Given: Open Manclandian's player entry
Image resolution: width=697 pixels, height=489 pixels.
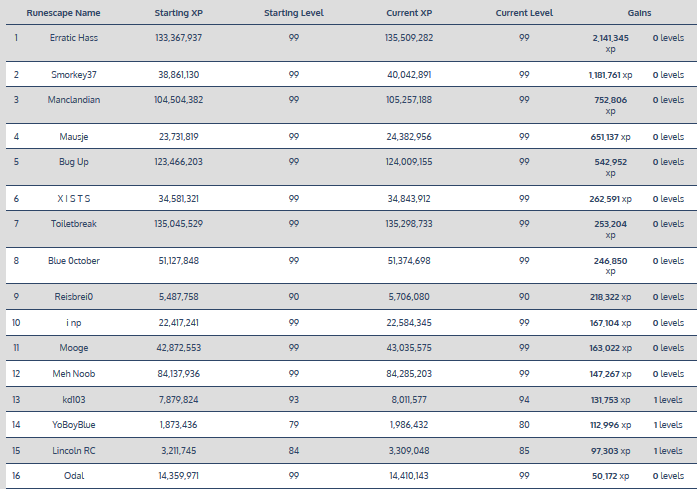Looking at the screenshot, I should pyautogui.click(x=74, y=100).
